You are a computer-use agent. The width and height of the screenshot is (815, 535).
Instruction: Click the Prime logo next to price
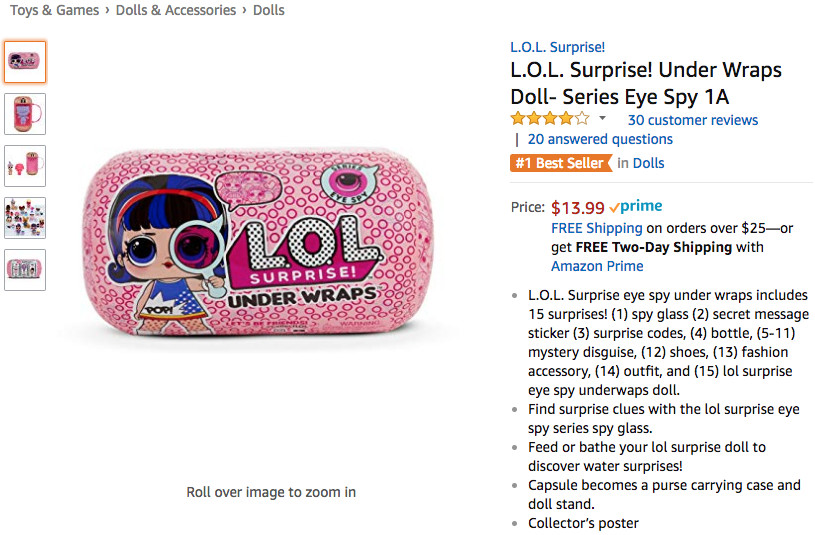pos(637,207)
